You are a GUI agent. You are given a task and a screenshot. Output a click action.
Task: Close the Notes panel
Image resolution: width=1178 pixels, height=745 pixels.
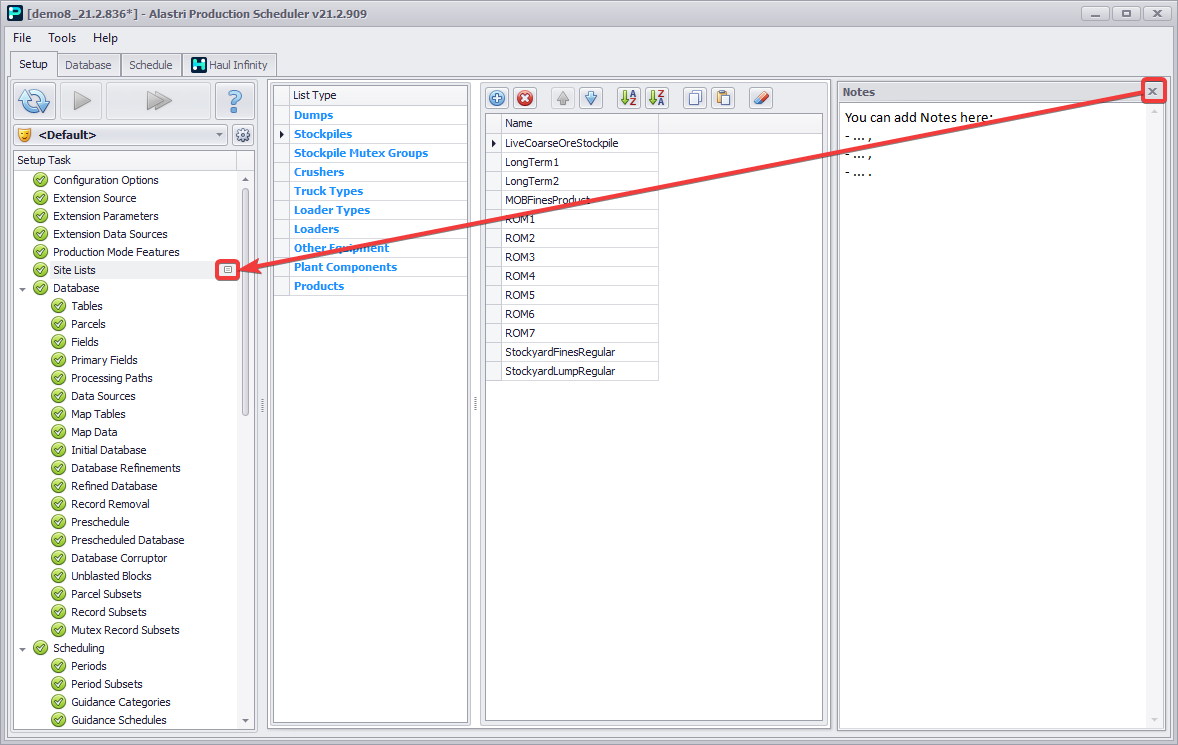pyautogui.click(x=1152, y=92)
